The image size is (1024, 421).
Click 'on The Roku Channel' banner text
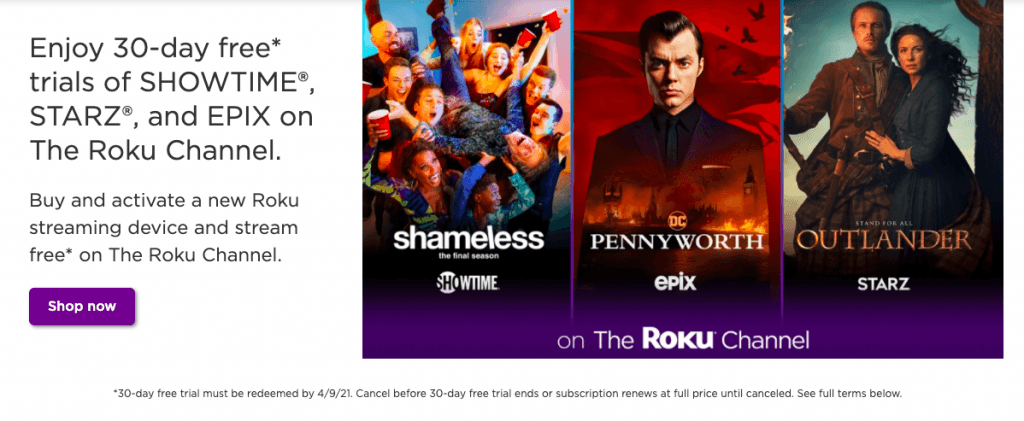click(682, 339)
